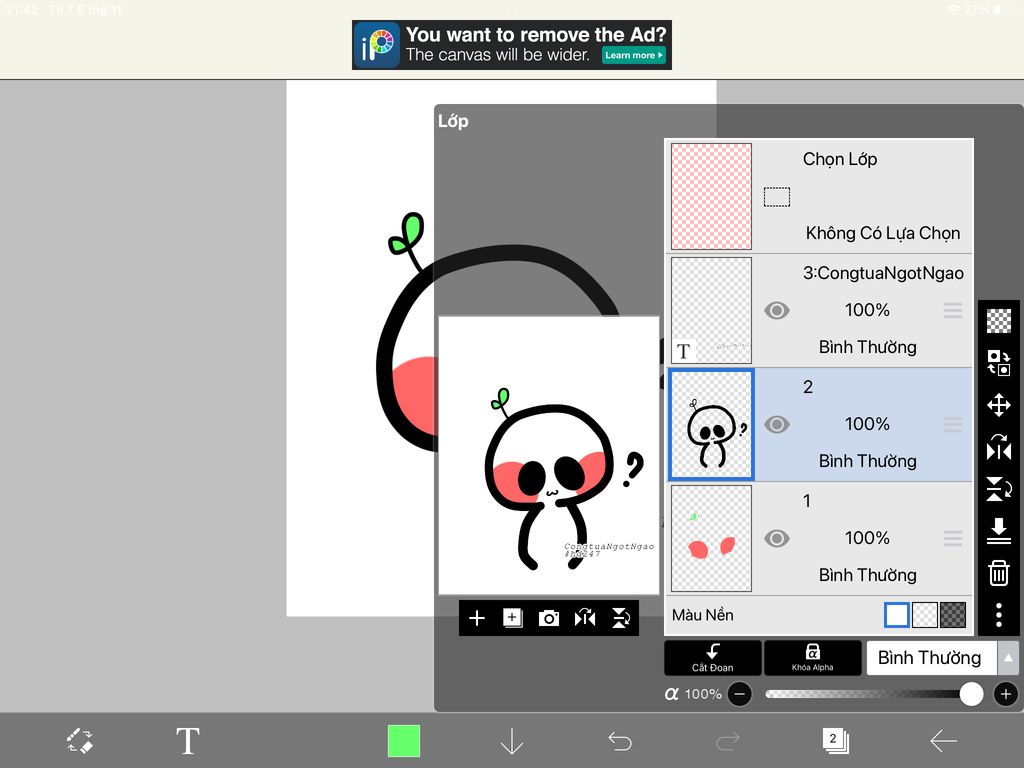Click Màu Nền label
The height and width of the screenshot is (768, 1024).
pos(703,615)
